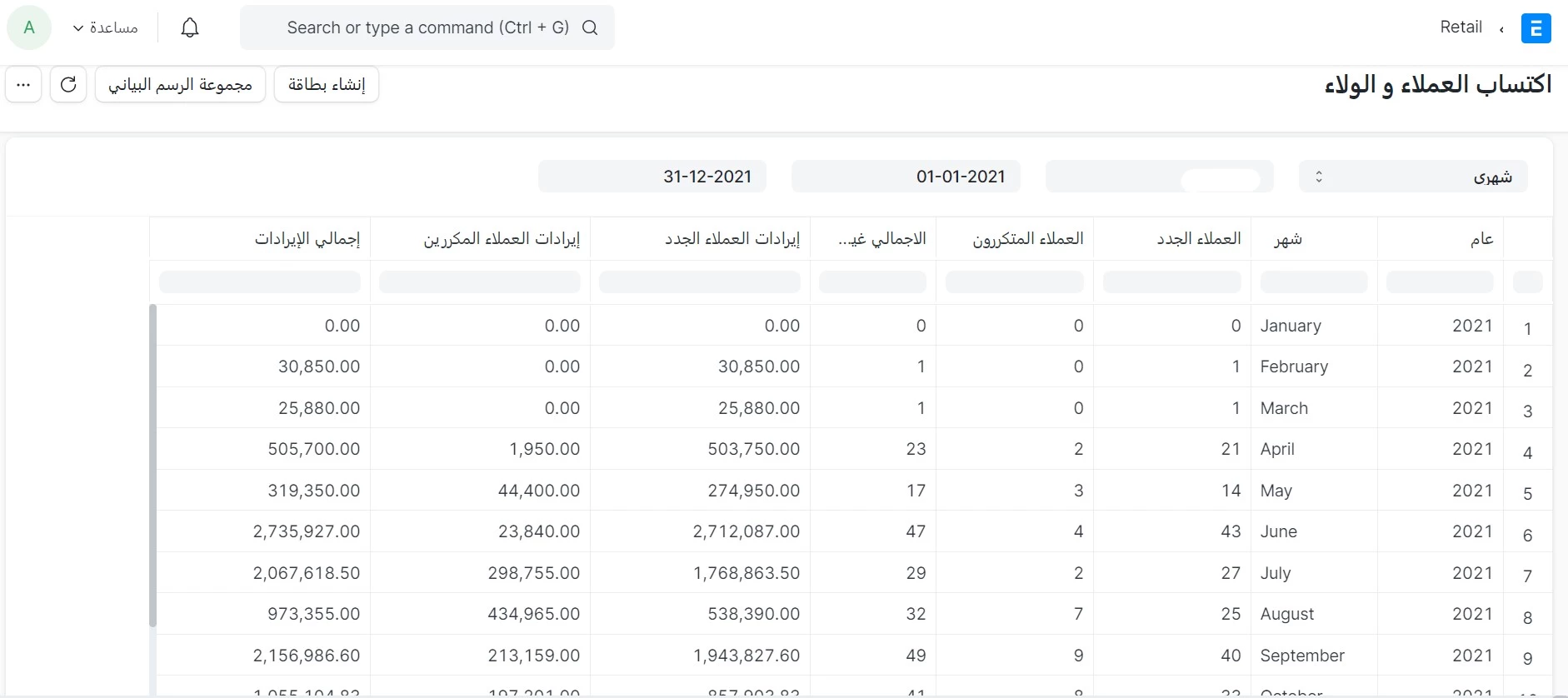This screenshot has height=698, width=1568.
Task: Click filter box under العملاء المتكررون
Action: pyautogui.click(x=1015, y=282)
